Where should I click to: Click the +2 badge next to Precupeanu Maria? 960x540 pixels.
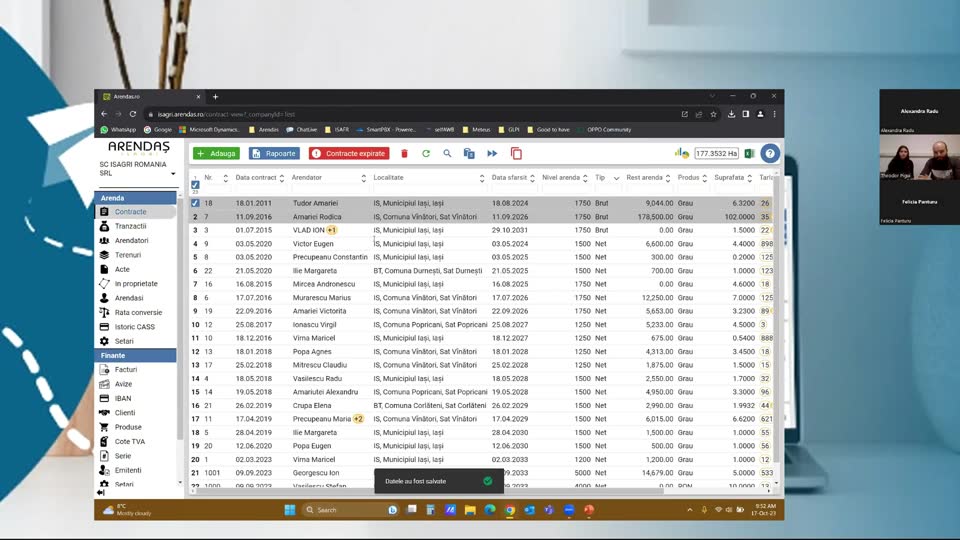[358, 419]
